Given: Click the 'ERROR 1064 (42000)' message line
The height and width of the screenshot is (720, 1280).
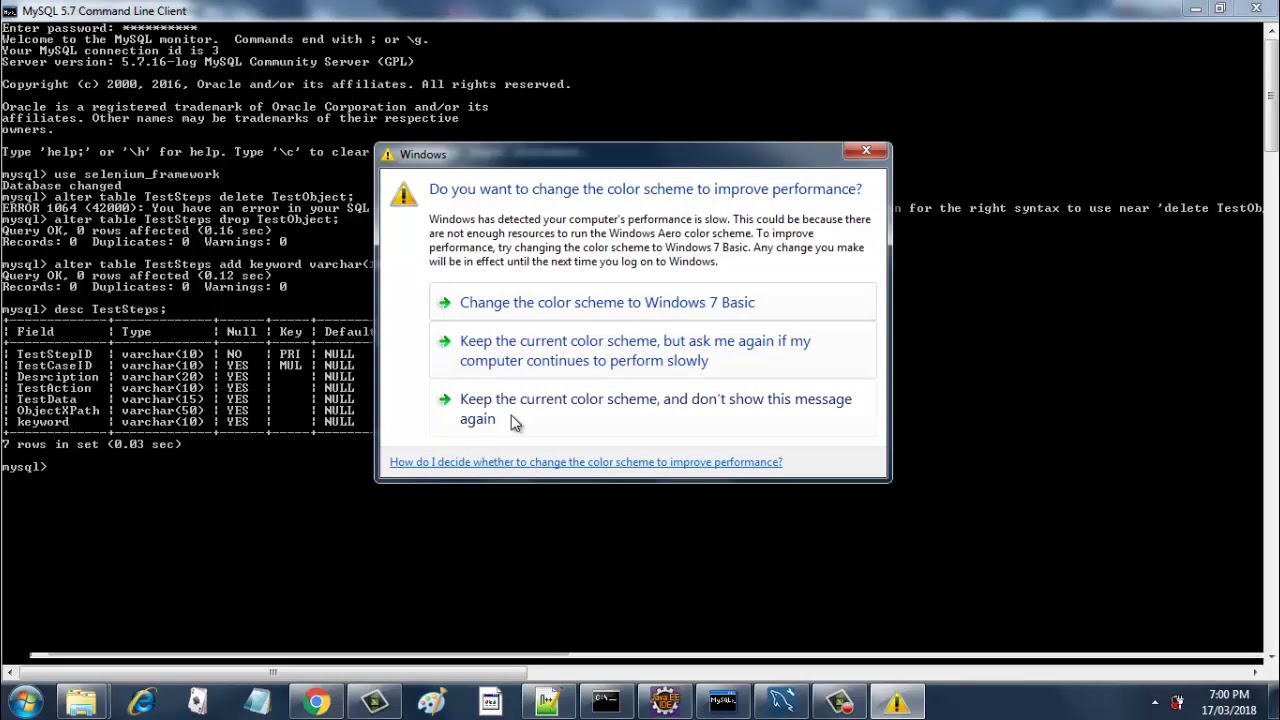Looking at the screenshot, I should click(186, 208).
